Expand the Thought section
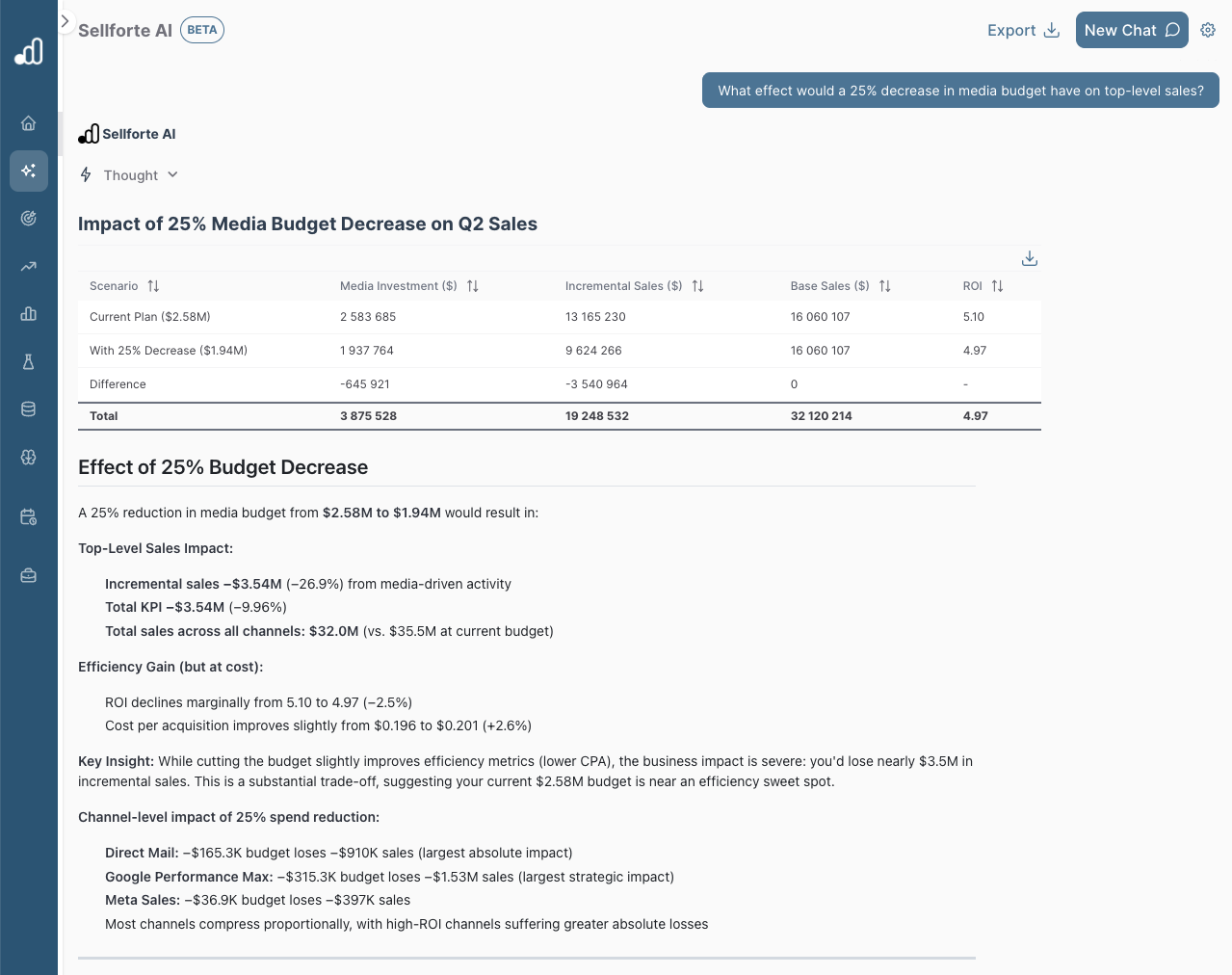 130,175
